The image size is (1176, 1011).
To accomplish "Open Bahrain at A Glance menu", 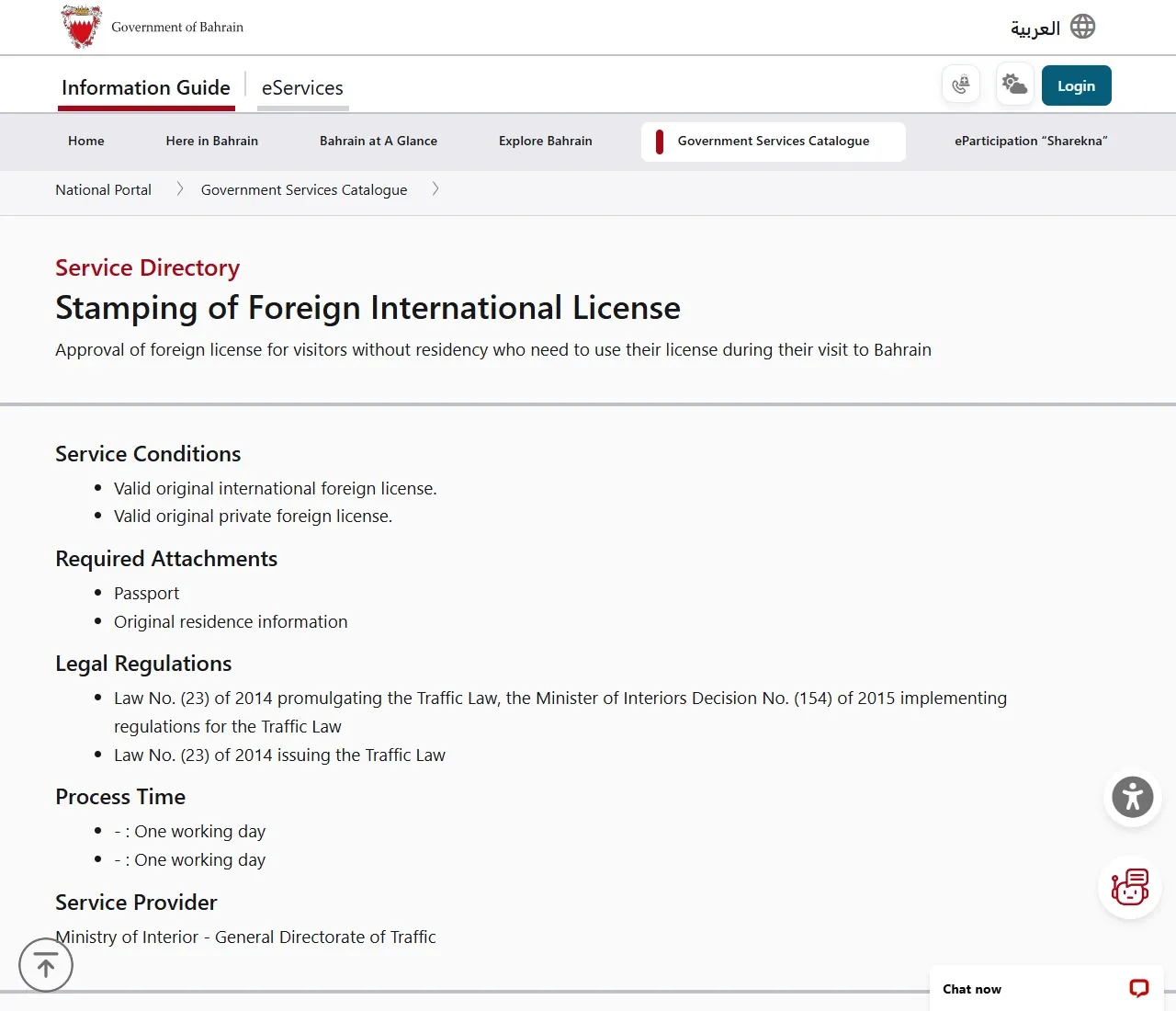I will click(x=379, y=142).
